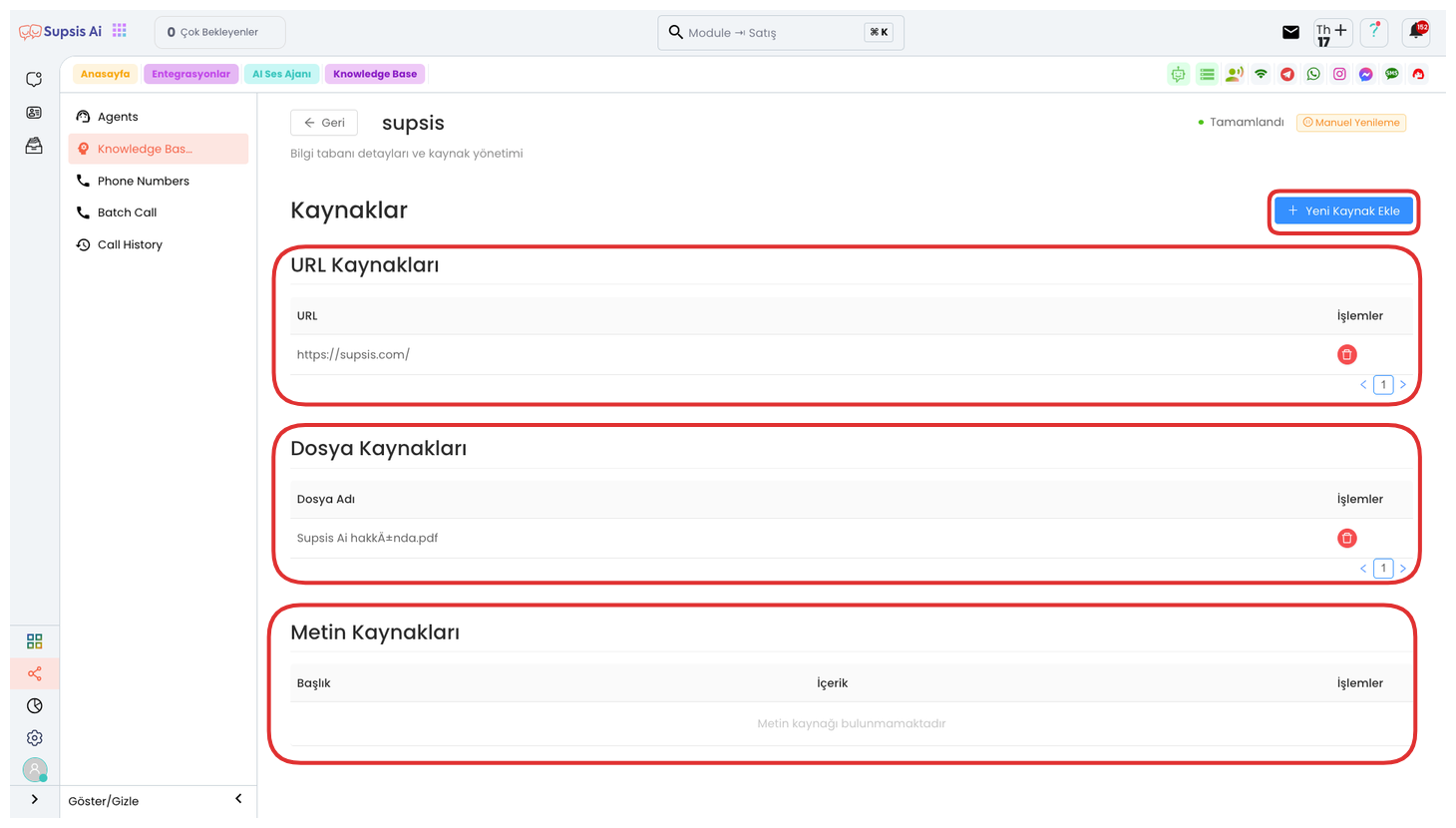Screen dimensions: 1456x828
Task: Go to previous page of URL Kaynakları
Action: click(1363, 384)
